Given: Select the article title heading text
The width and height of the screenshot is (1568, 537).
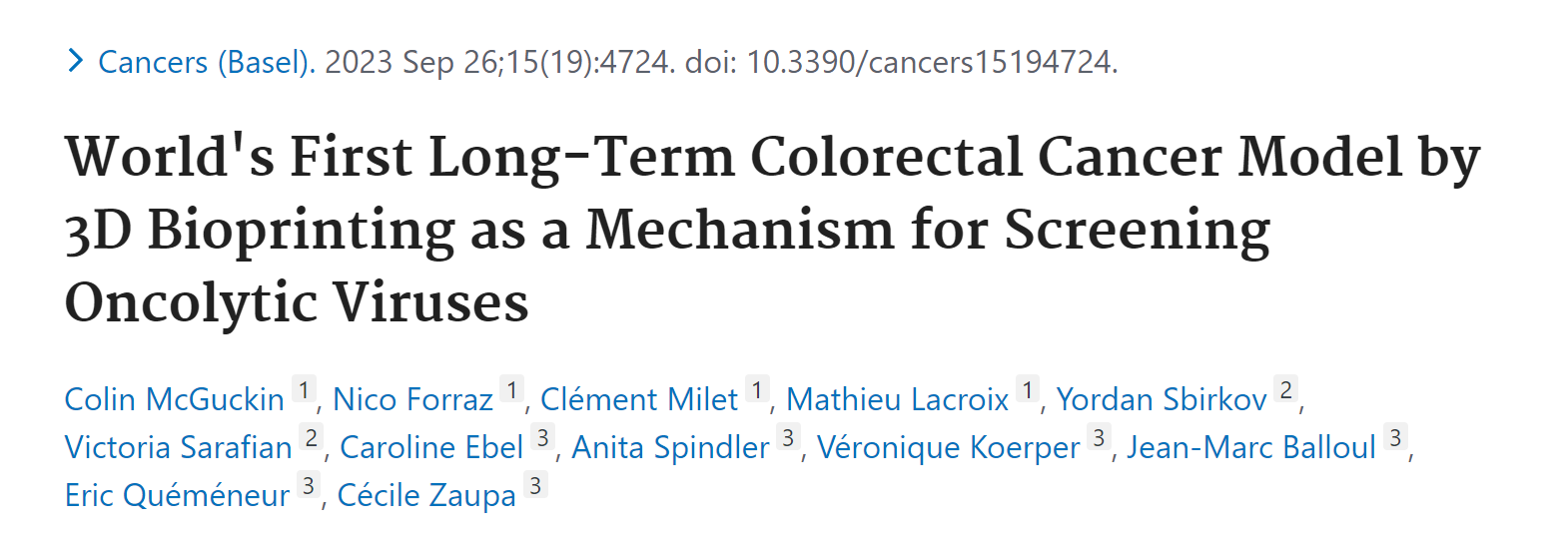Looking at the screenshot, I should point(772,230).
